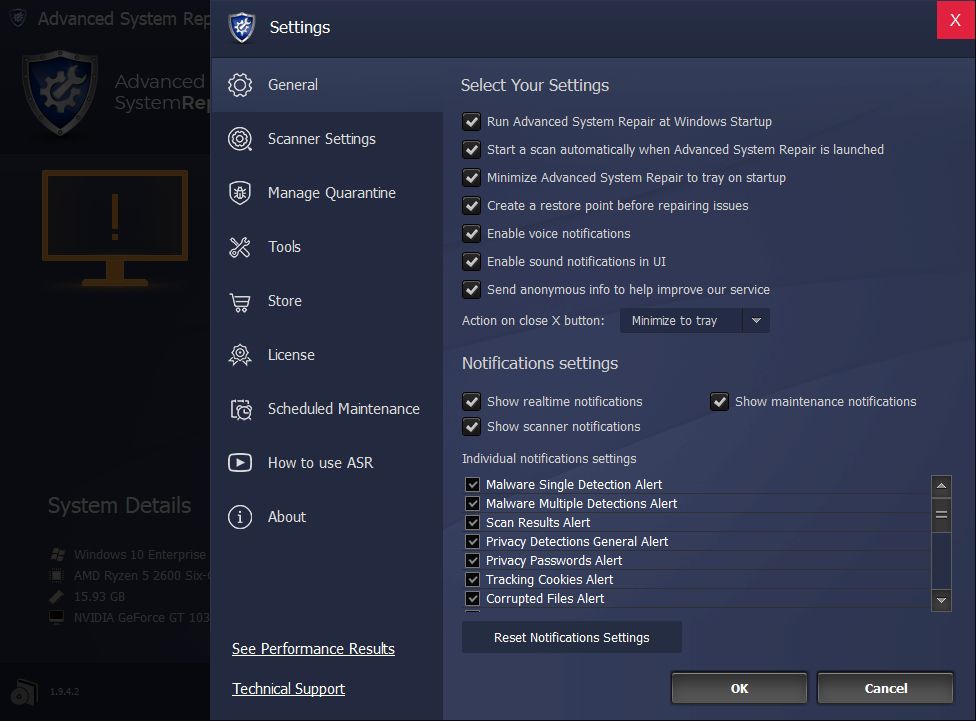Click the CPU icon next to AMD Ryzen 5 2600
This screenshot has width=976, height=721.
57,575
